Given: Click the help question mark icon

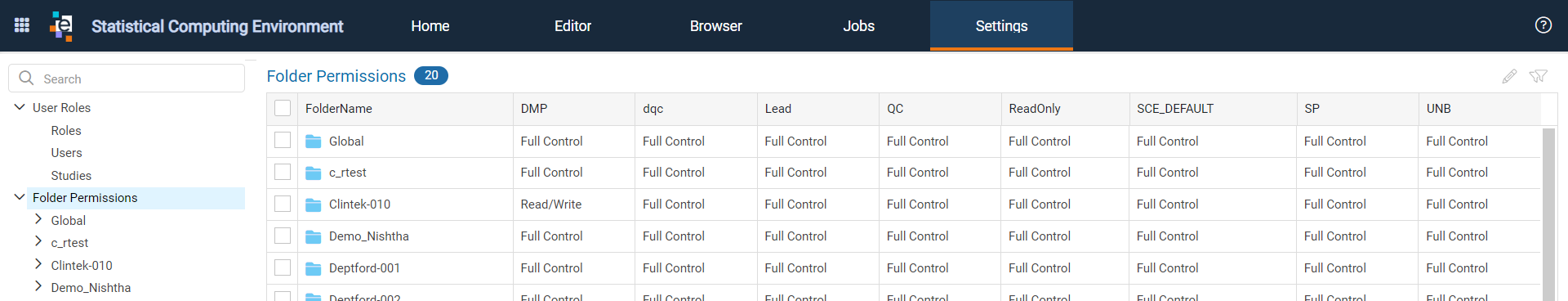Looking at the screenshot, I should point(1543,25).
